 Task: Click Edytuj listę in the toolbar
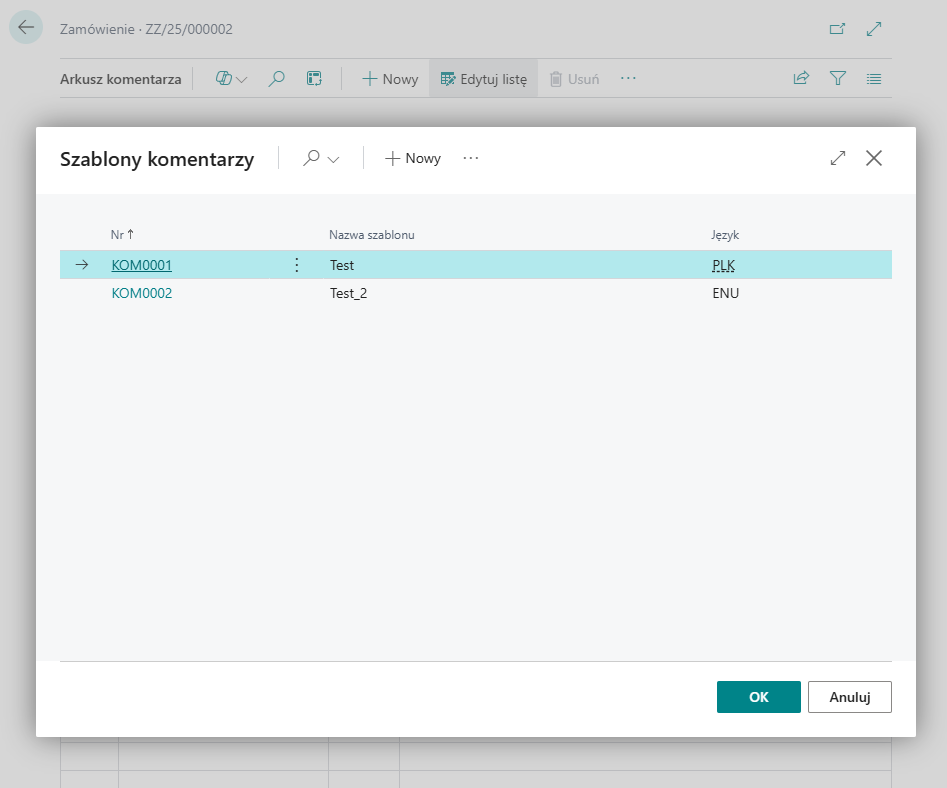click(x=483, y=79)
